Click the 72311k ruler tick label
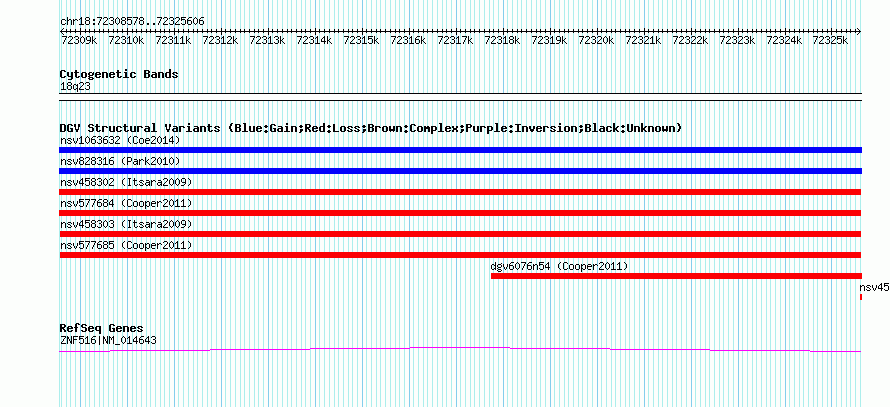The width and height of the screenshot is (890, 407). 174,41
